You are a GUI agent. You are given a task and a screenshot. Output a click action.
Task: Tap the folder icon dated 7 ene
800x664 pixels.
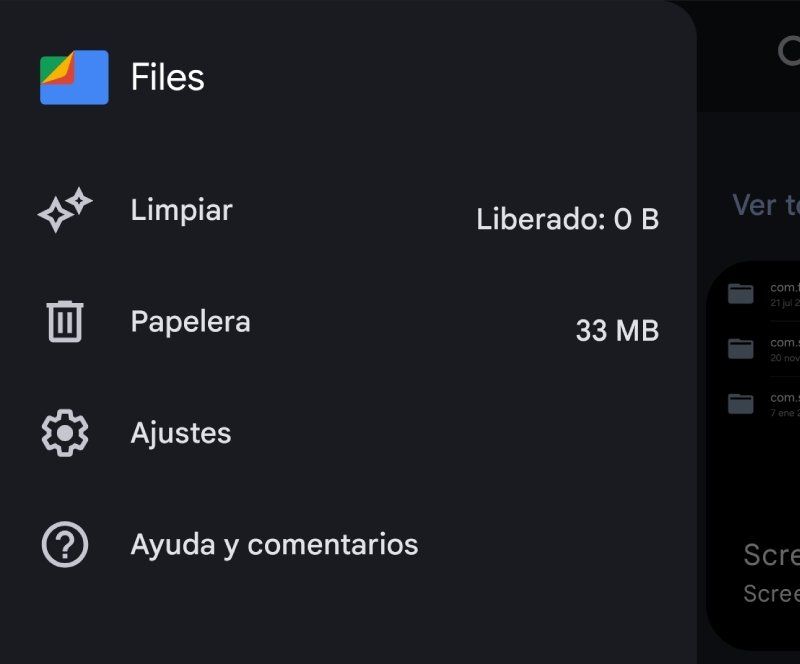pos(740,405)
